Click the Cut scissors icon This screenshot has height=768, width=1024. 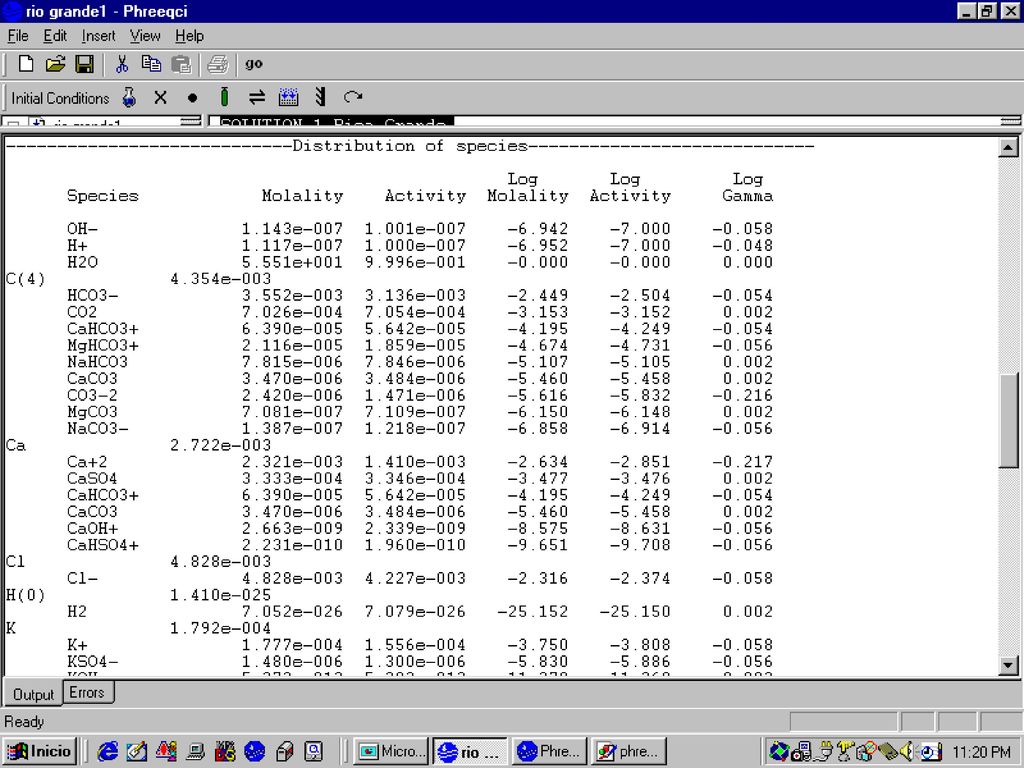coord(121,64)
